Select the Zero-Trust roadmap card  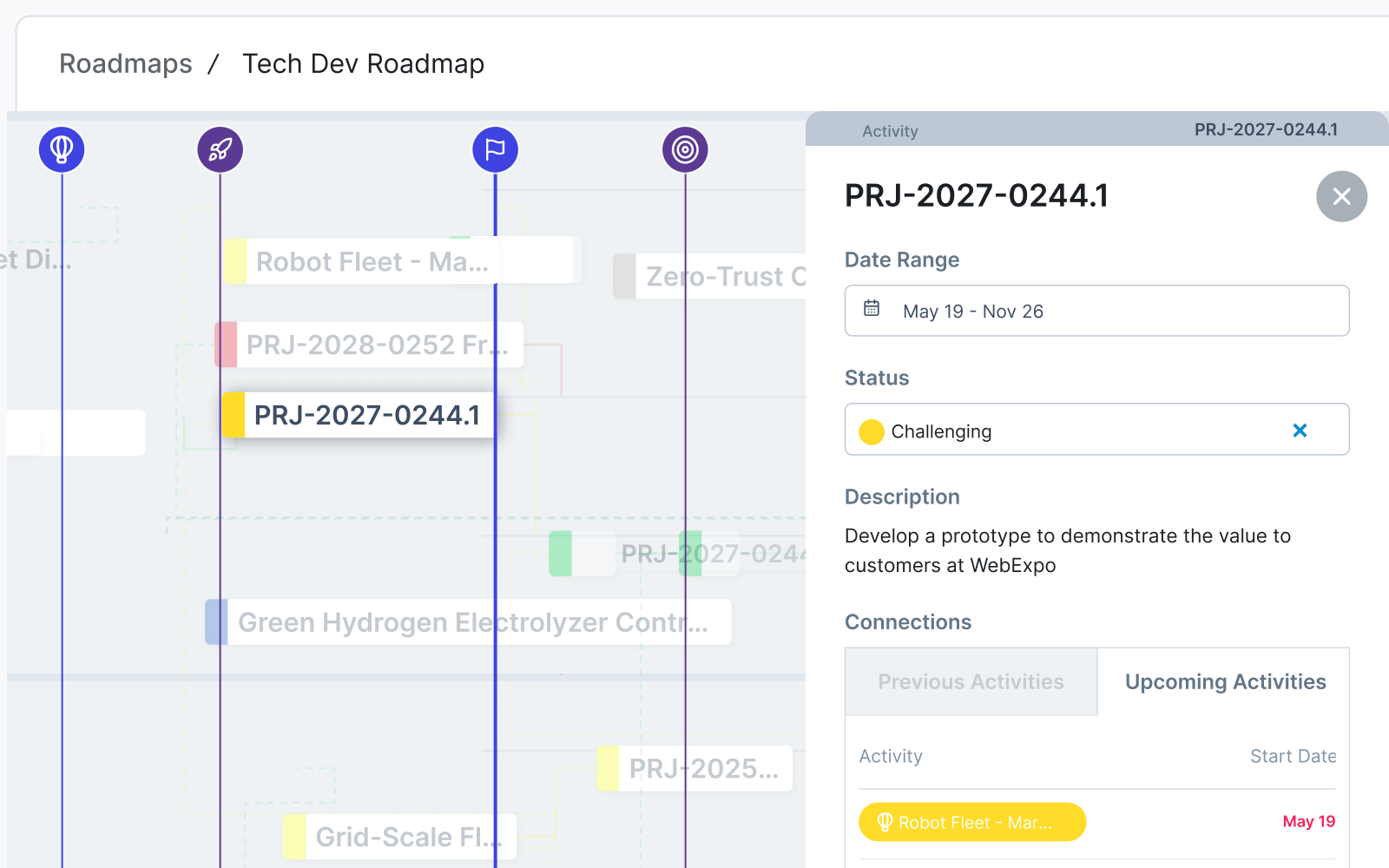tap(709, 276)
